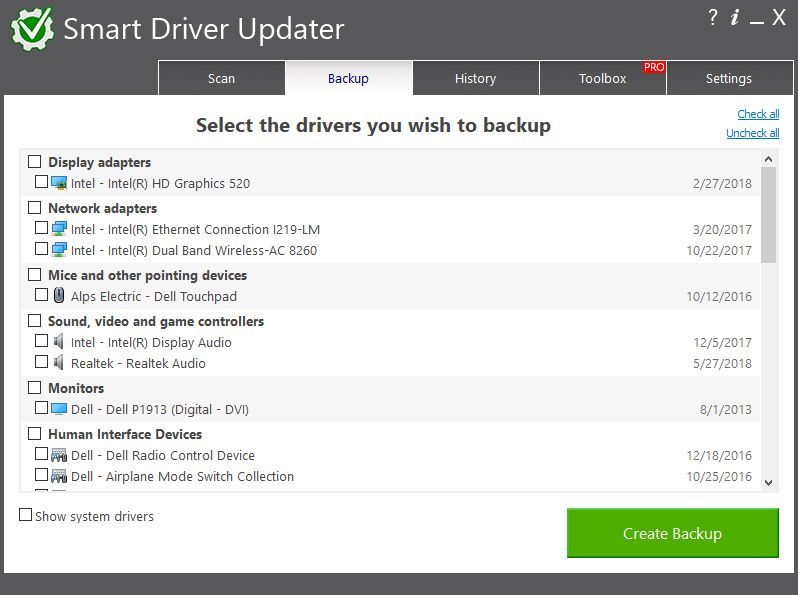798x595 pixels.
Task: Click the Smart Driver Updater gear logo
Action: [32, 29]
